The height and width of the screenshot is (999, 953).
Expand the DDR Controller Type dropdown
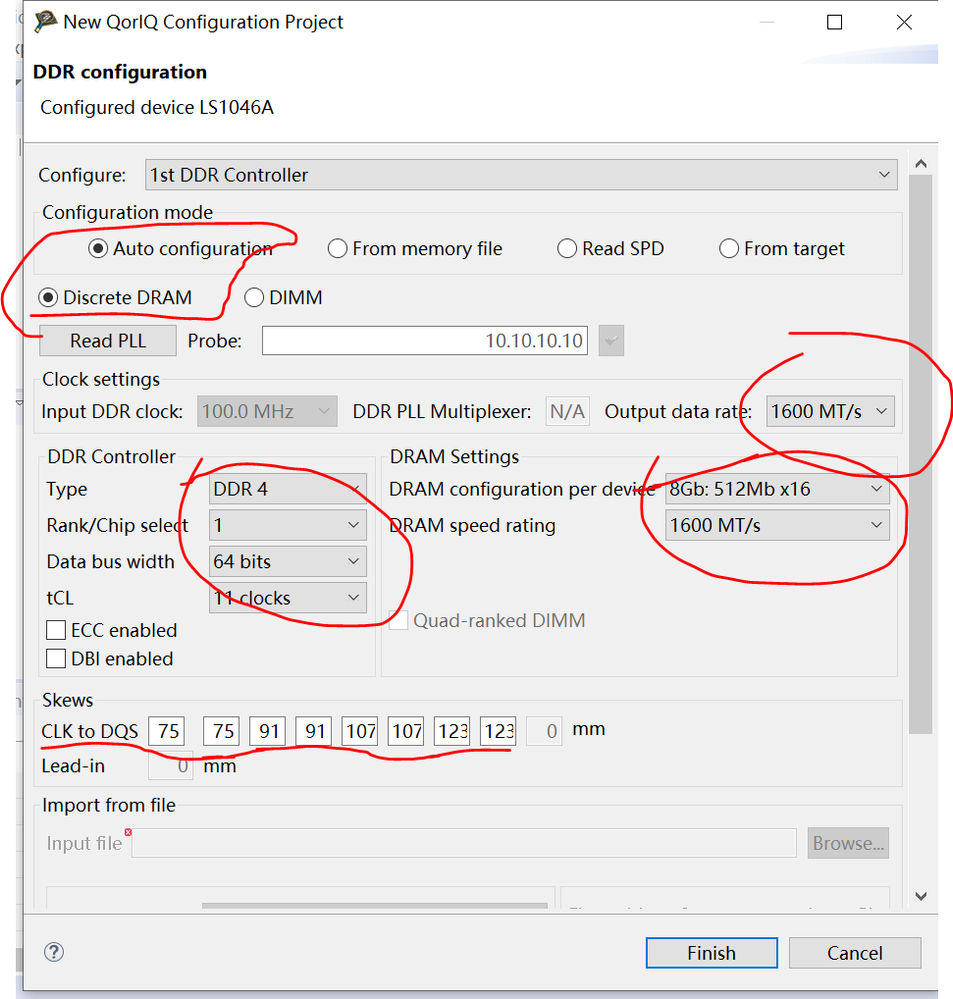click(x=288, y=489)
